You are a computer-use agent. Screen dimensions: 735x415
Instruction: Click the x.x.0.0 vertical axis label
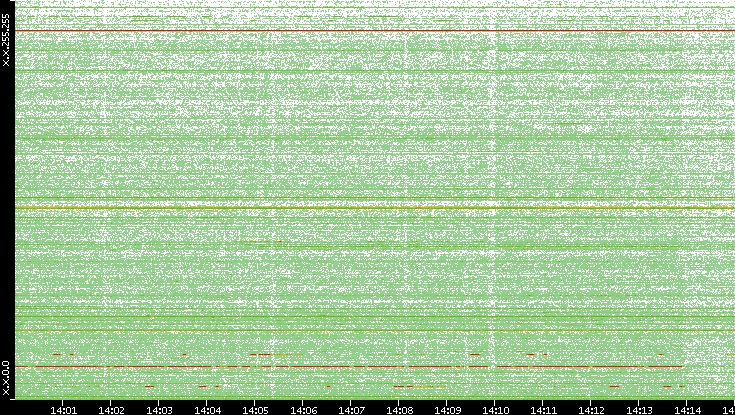tap(6, 378)
